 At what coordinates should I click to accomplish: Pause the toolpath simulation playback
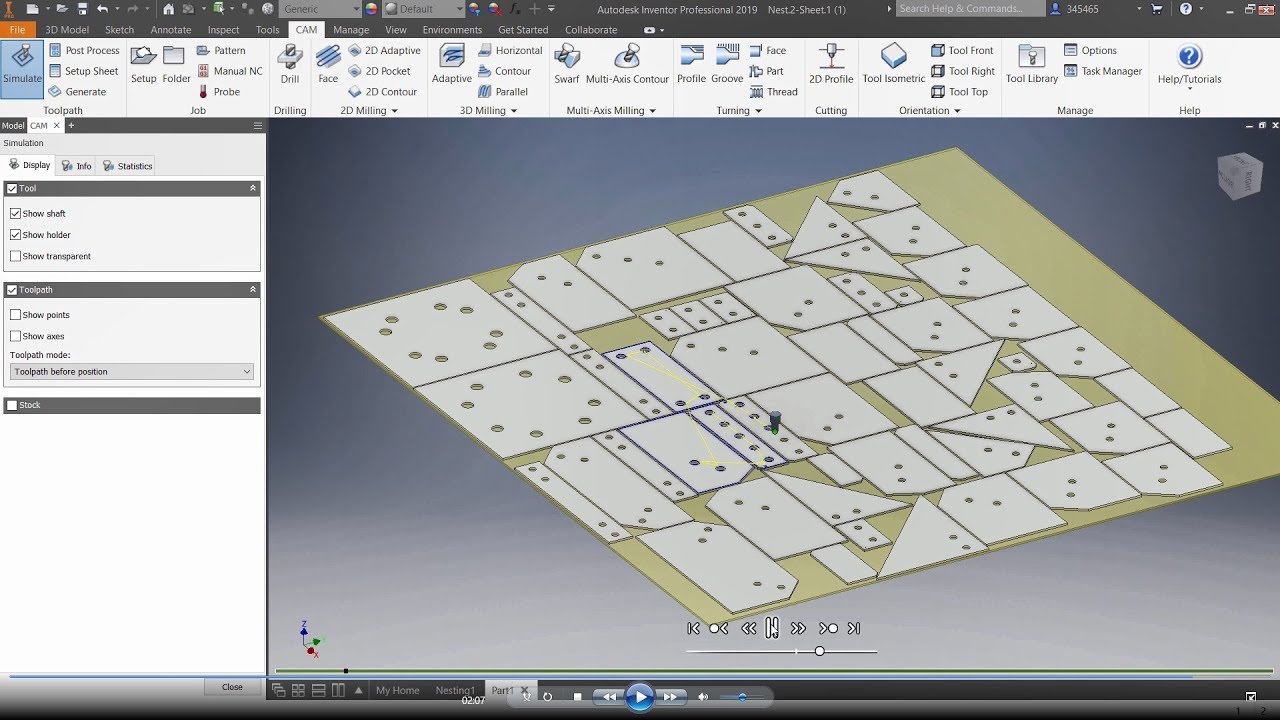772,628
